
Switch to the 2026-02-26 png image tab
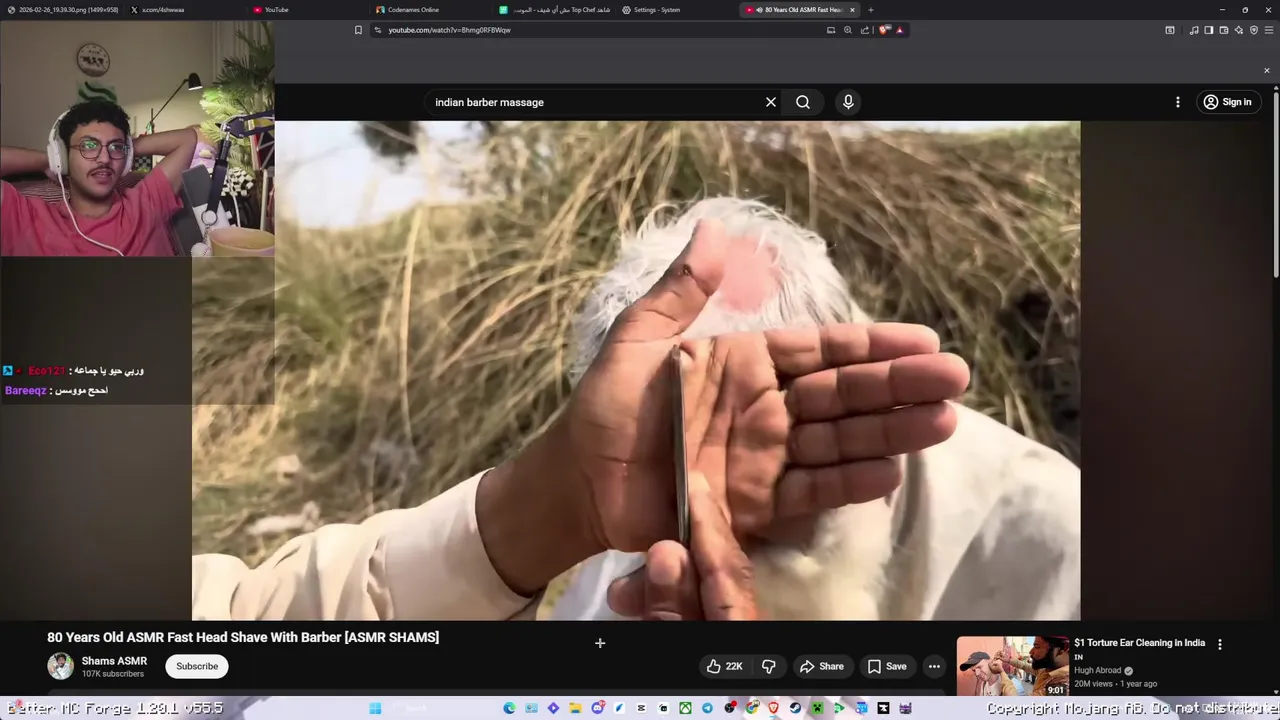pyautogui.click(x=62, y=10)
